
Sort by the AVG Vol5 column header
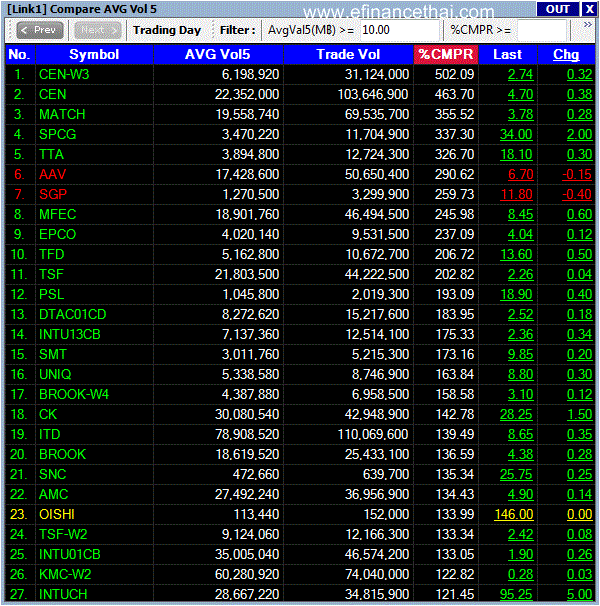(x=218, y=54)
